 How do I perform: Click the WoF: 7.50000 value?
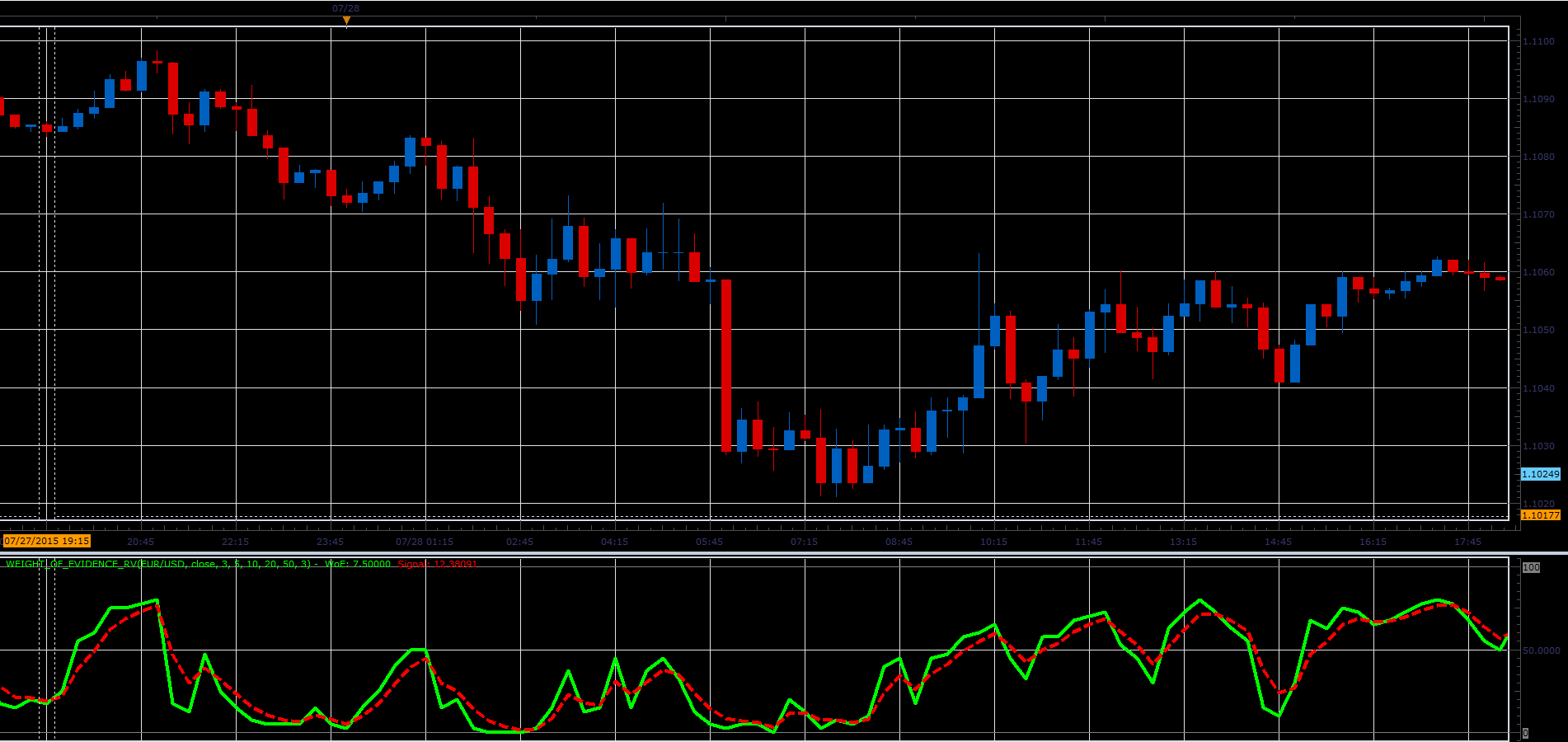(x=358, y=564)
